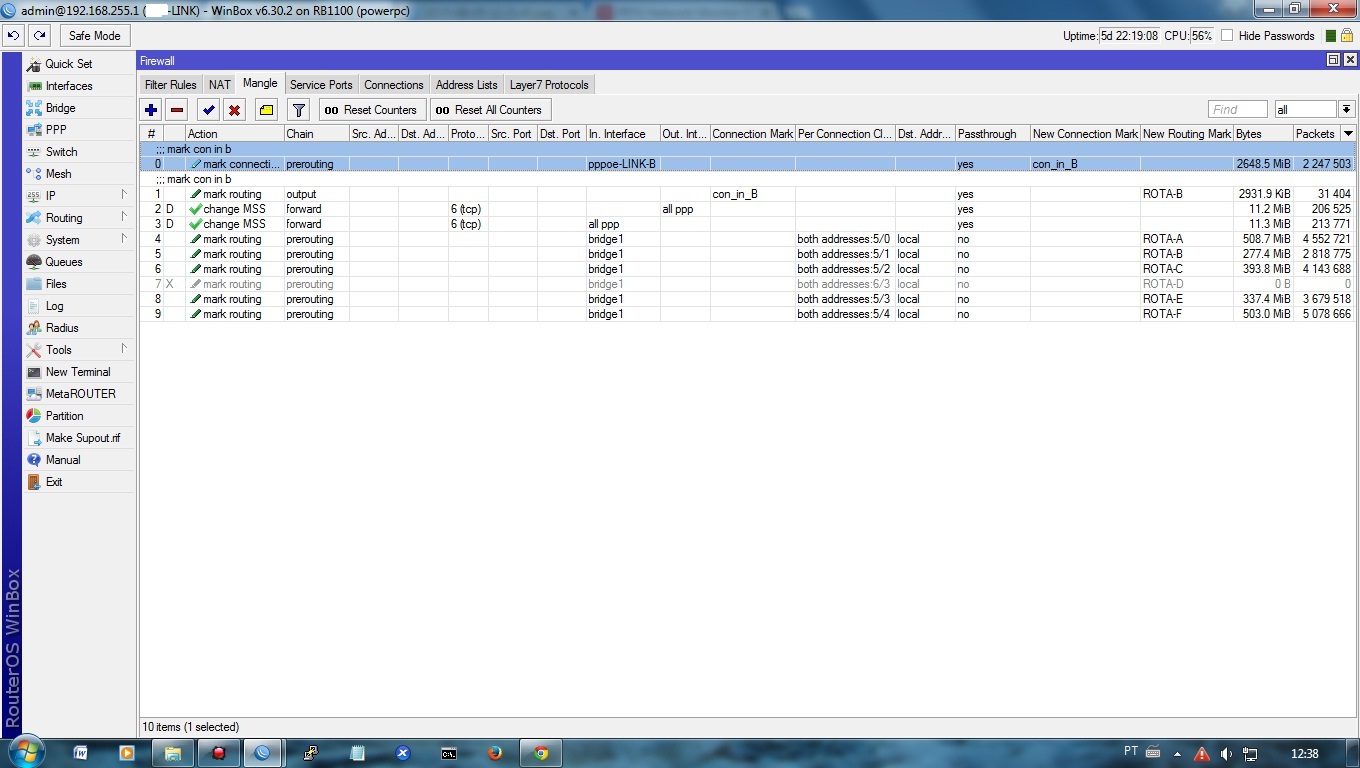1360x768 pixels.
Task: Sort rules by the Passthrough column header
Action: (x=992, y=133)
